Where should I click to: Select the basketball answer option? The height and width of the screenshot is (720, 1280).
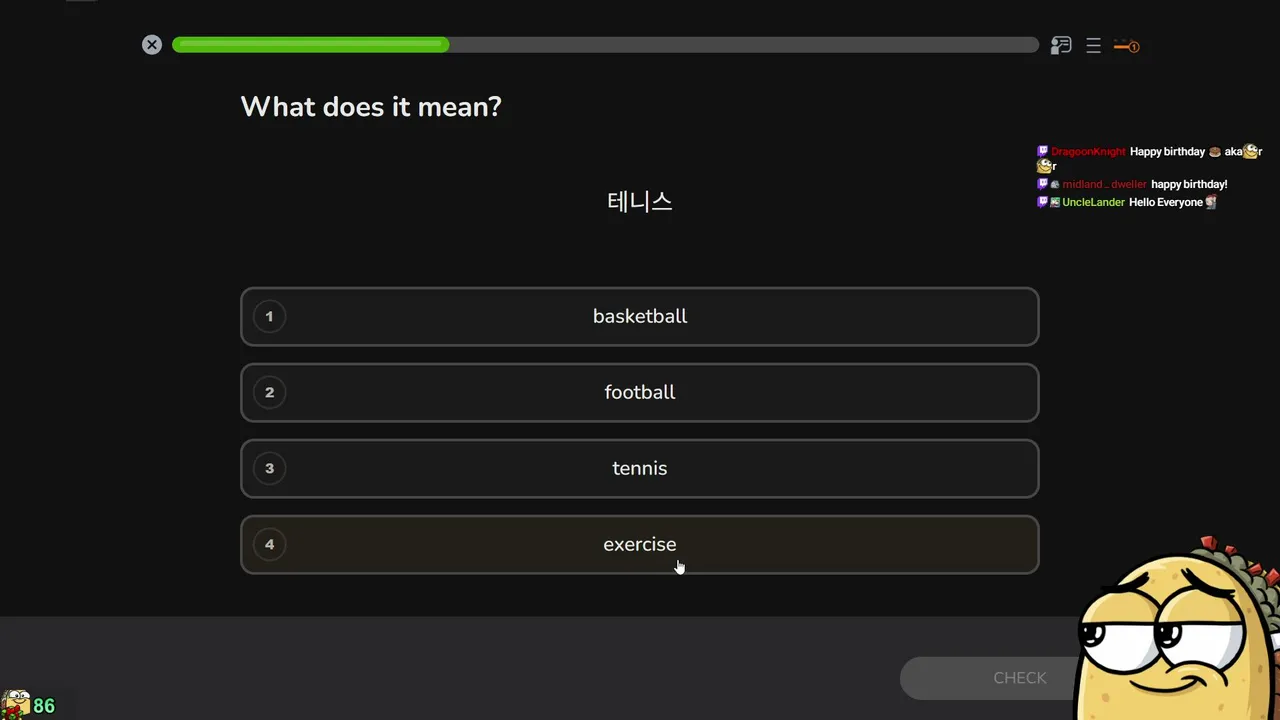click(640, 317)
